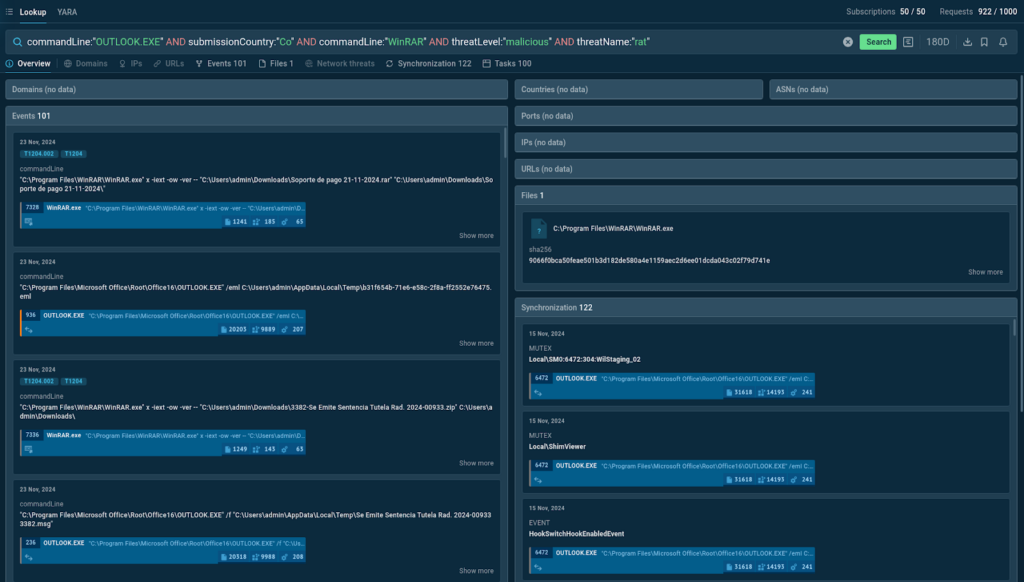Click the menu list icon next to Lookup
The width and height of the screenshot is (1024, 582).
click(x=9, y=11)
